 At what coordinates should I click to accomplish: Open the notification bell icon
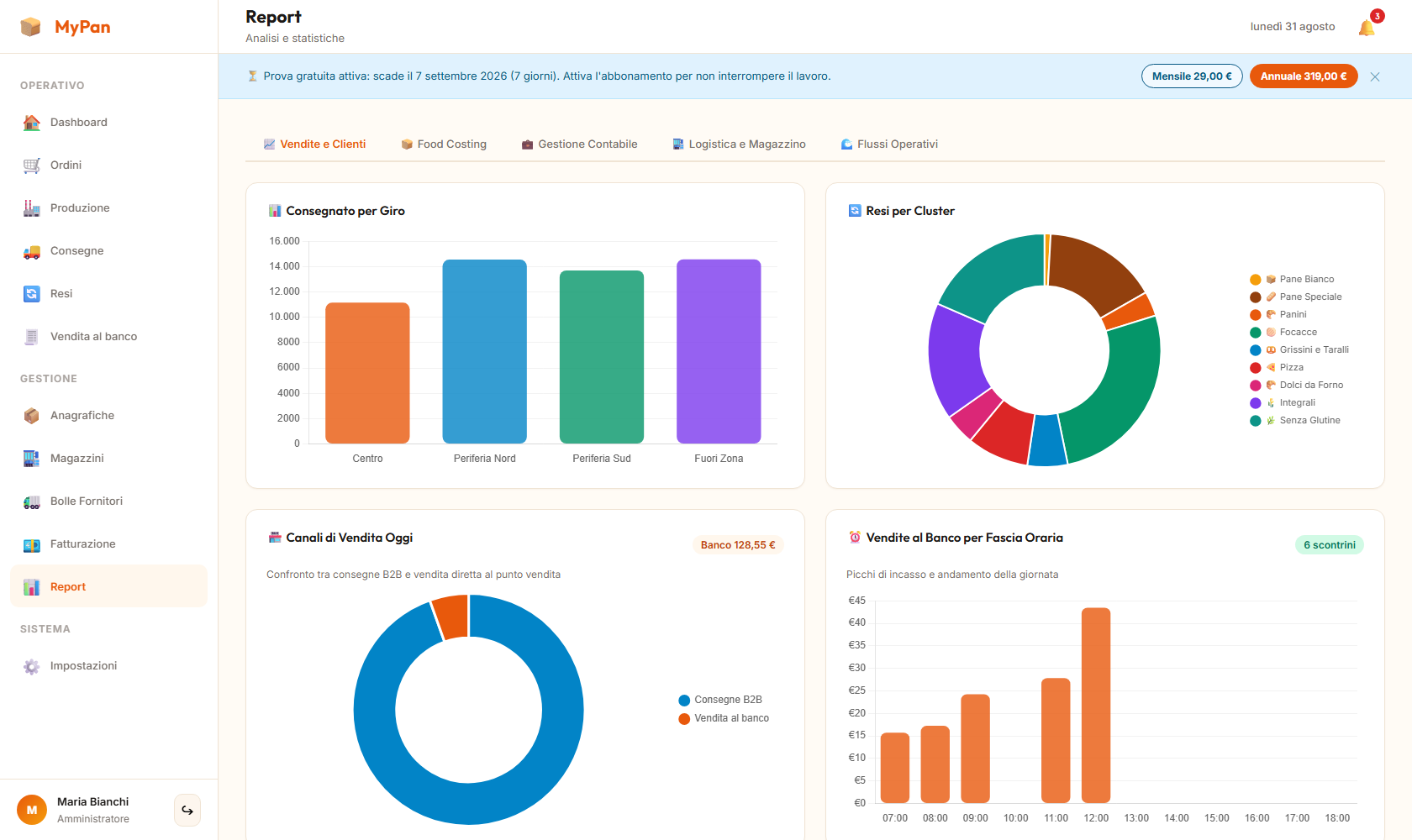1367,28
